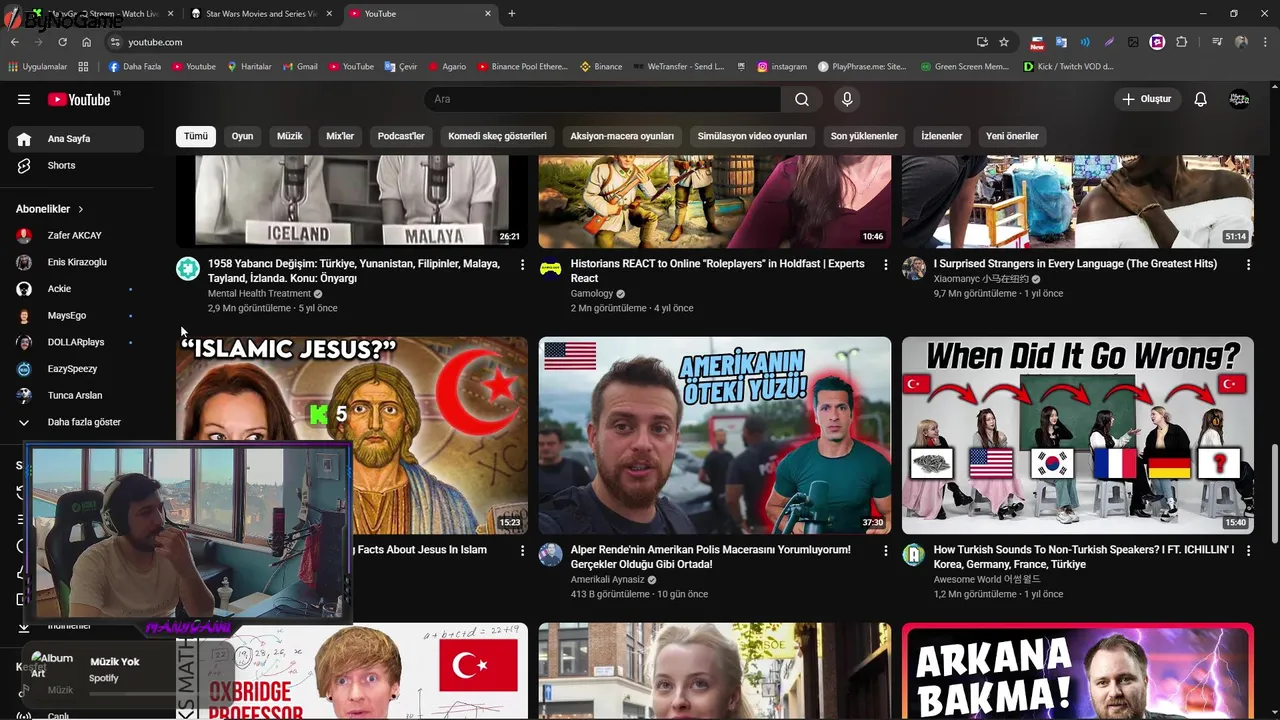Select the Son yüklenenler chip
The image size is (1280, 720).
point(864,136)
